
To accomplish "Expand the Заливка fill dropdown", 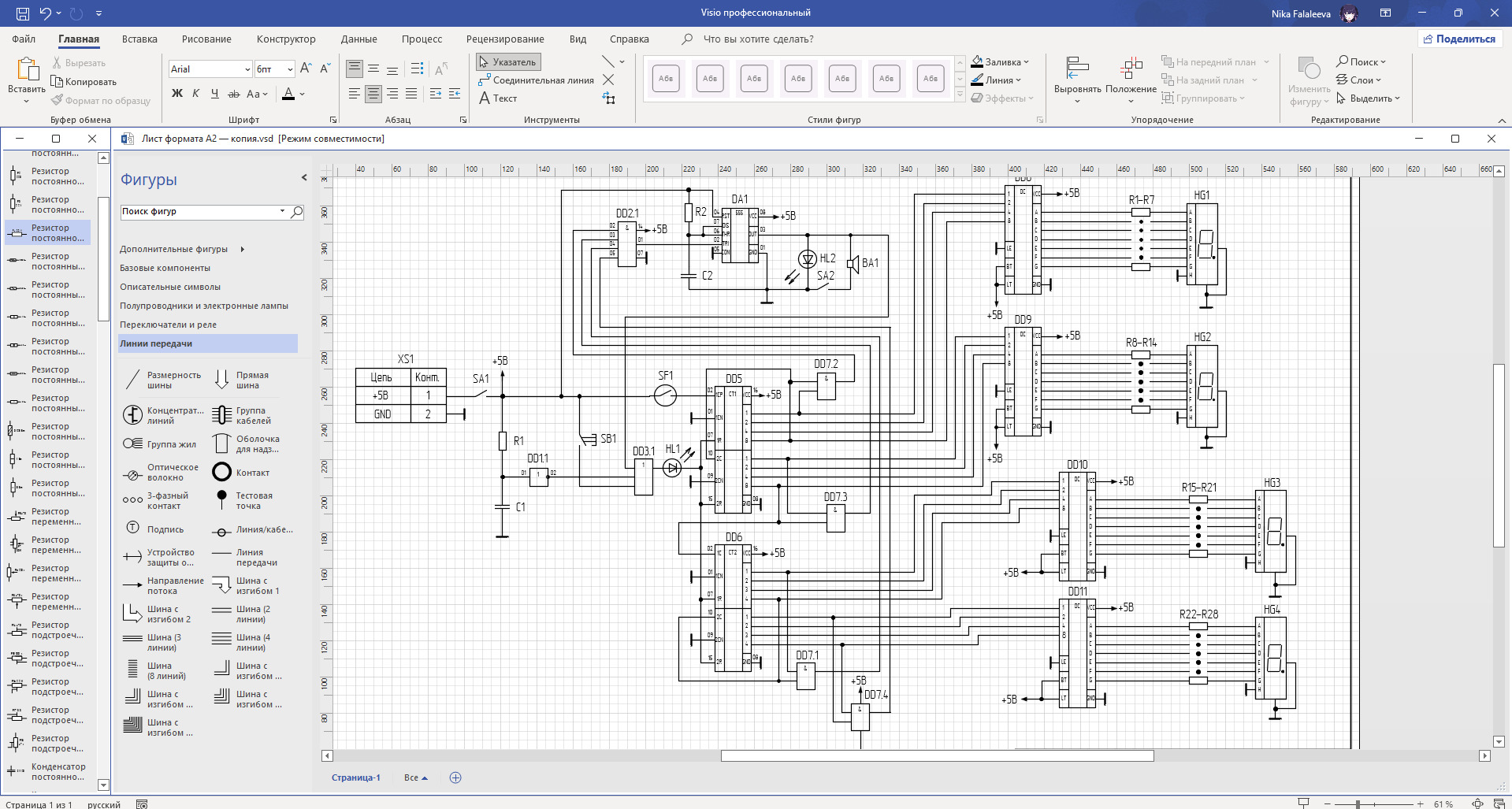I will [1027, 62].
